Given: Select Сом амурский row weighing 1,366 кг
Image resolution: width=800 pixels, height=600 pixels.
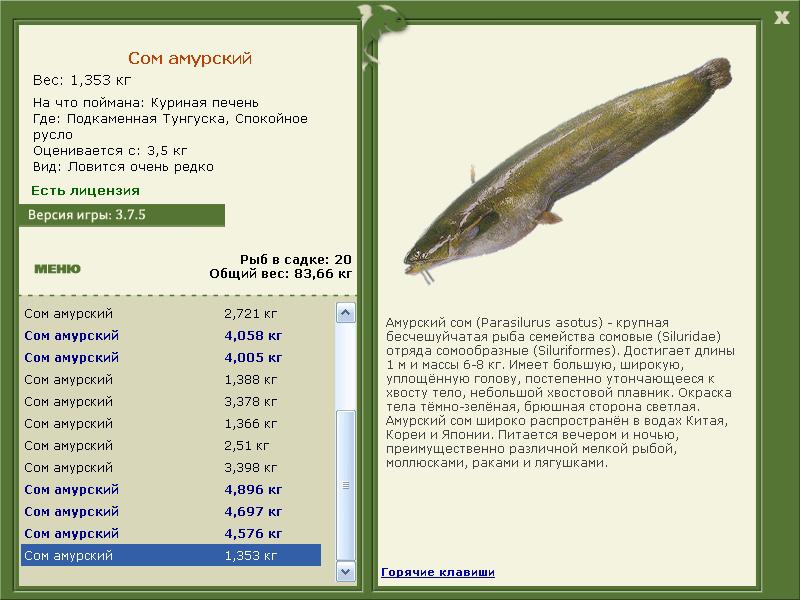Looking at the screenshot, I should pos(171,423).
